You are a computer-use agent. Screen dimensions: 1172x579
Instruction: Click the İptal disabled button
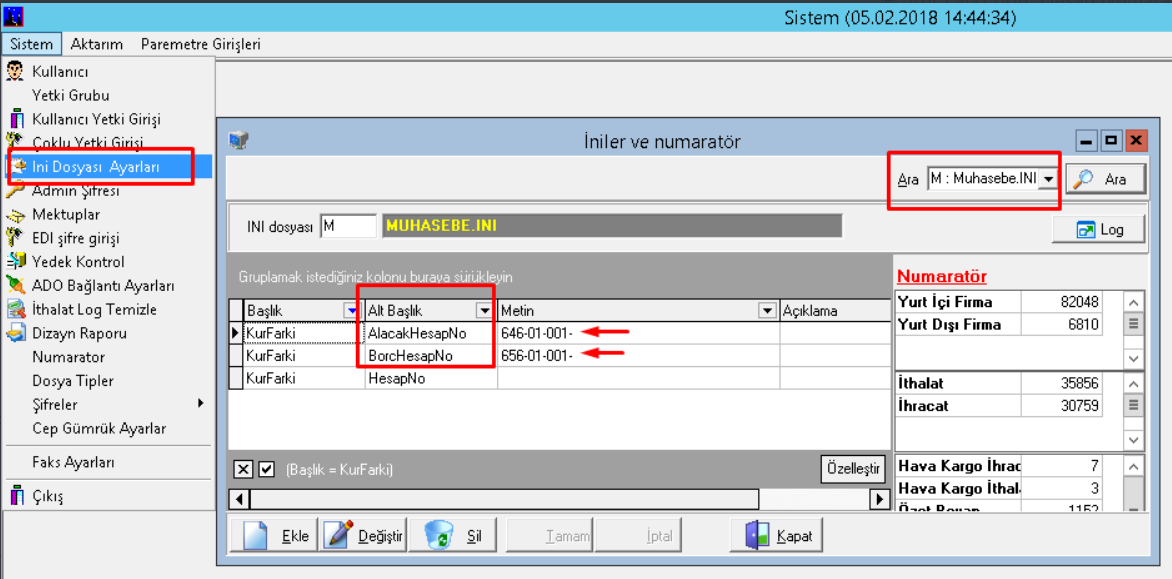[x=638, y=536]
